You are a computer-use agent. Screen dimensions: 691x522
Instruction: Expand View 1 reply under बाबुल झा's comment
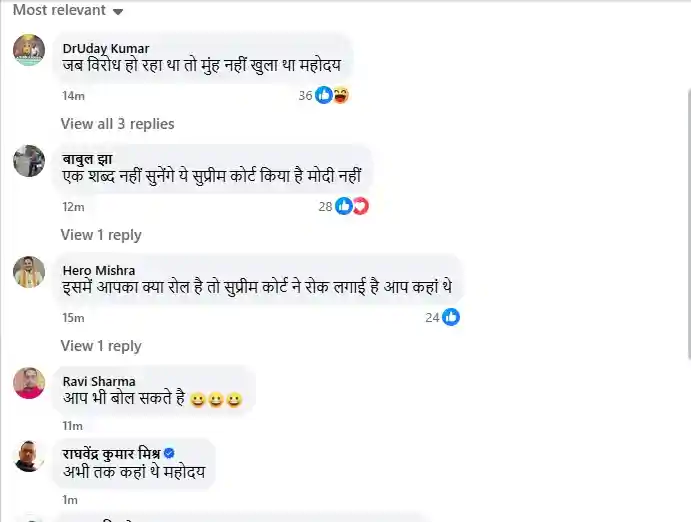[x=101, y=235]
